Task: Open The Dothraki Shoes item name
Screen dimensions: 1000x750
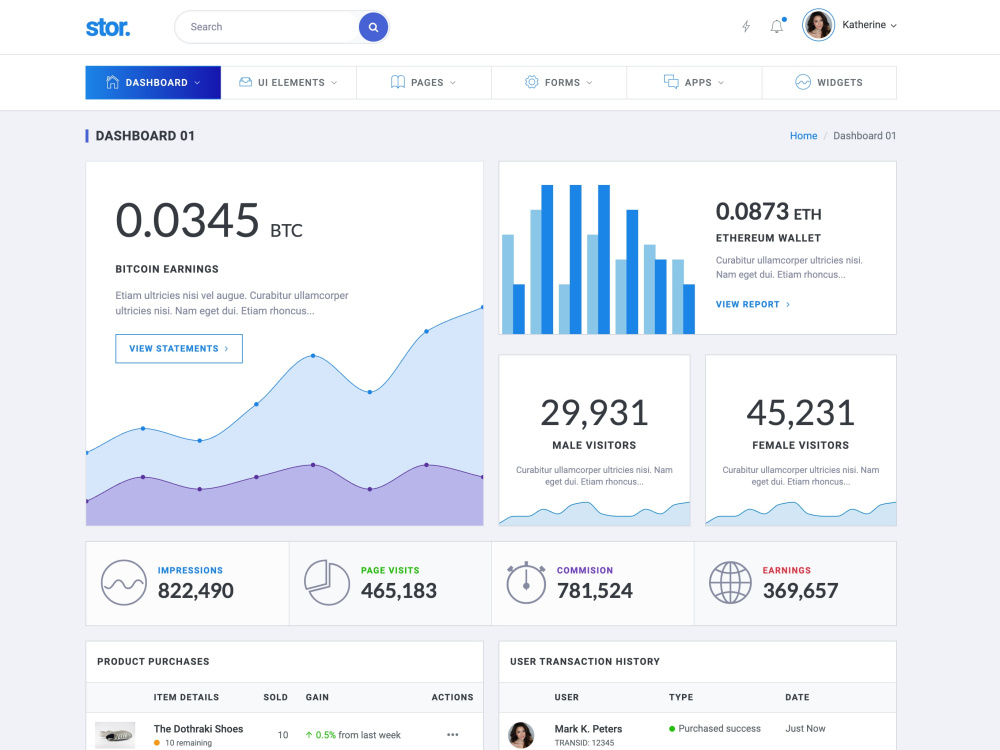Action: click(198, 729)
